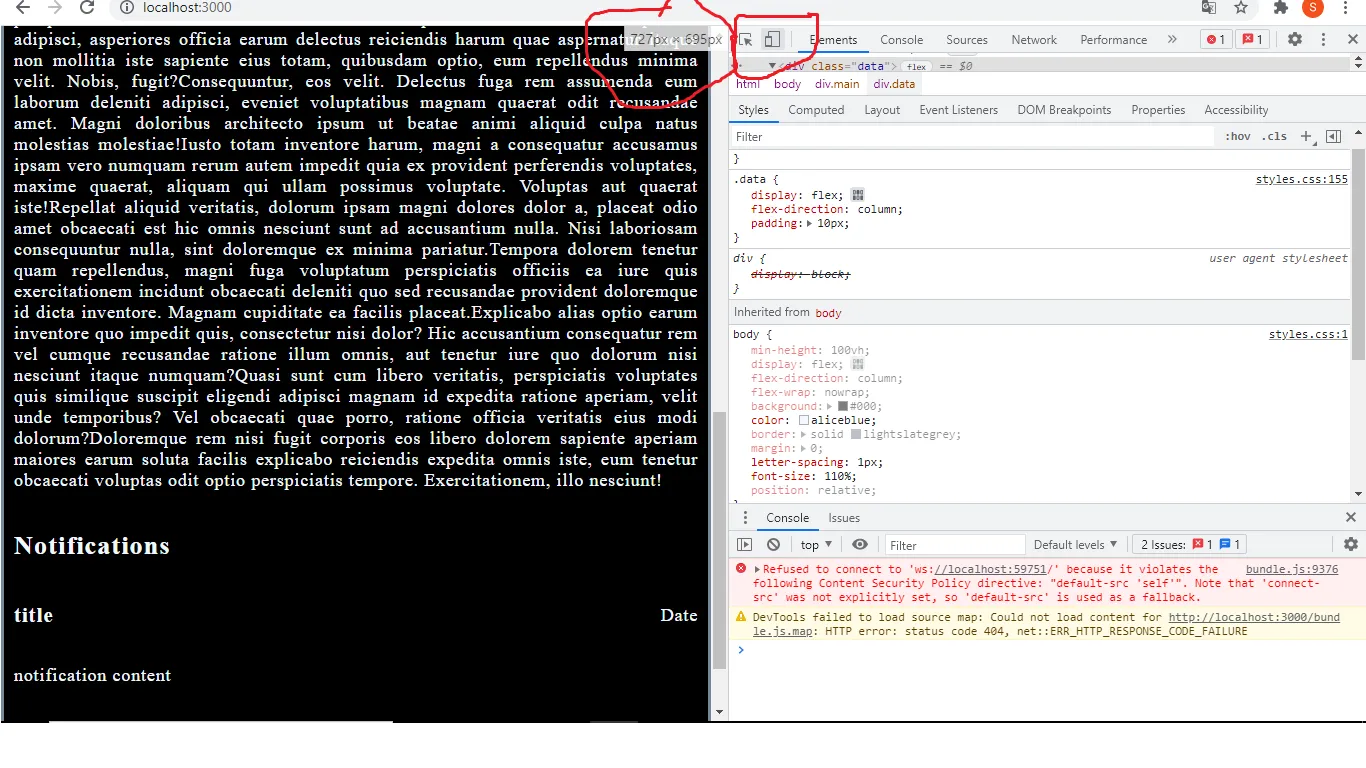
Task: Show more DevTools tabs chevron
Action: click(x=1172, y=39)
